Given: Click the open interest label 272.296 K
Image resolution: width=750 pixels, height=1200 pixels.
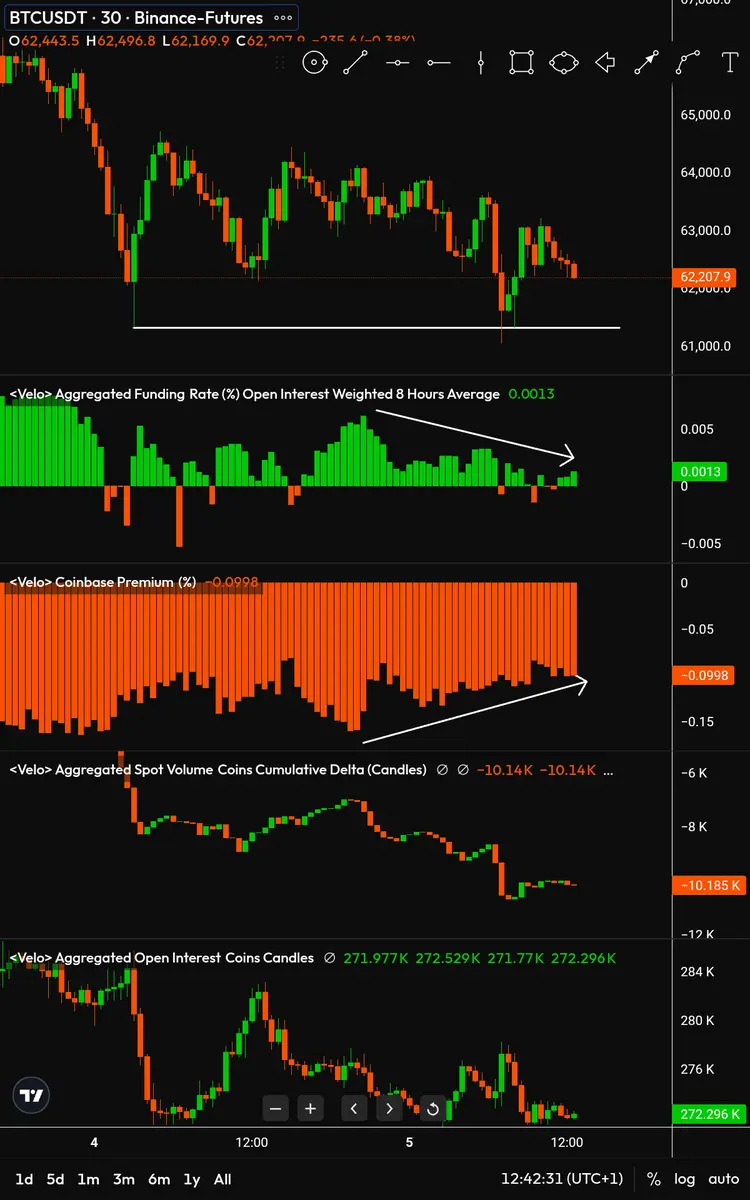Looking at the screenshot, I should [x=711, y=1114].
